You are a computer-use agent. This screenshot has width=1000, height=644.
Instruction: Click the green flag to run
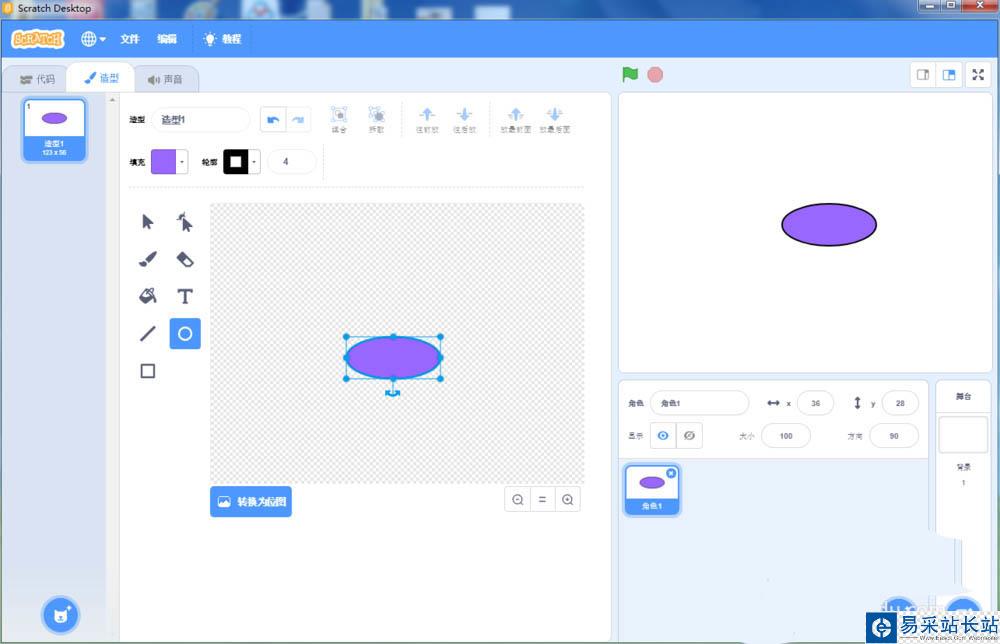[630, 75]
